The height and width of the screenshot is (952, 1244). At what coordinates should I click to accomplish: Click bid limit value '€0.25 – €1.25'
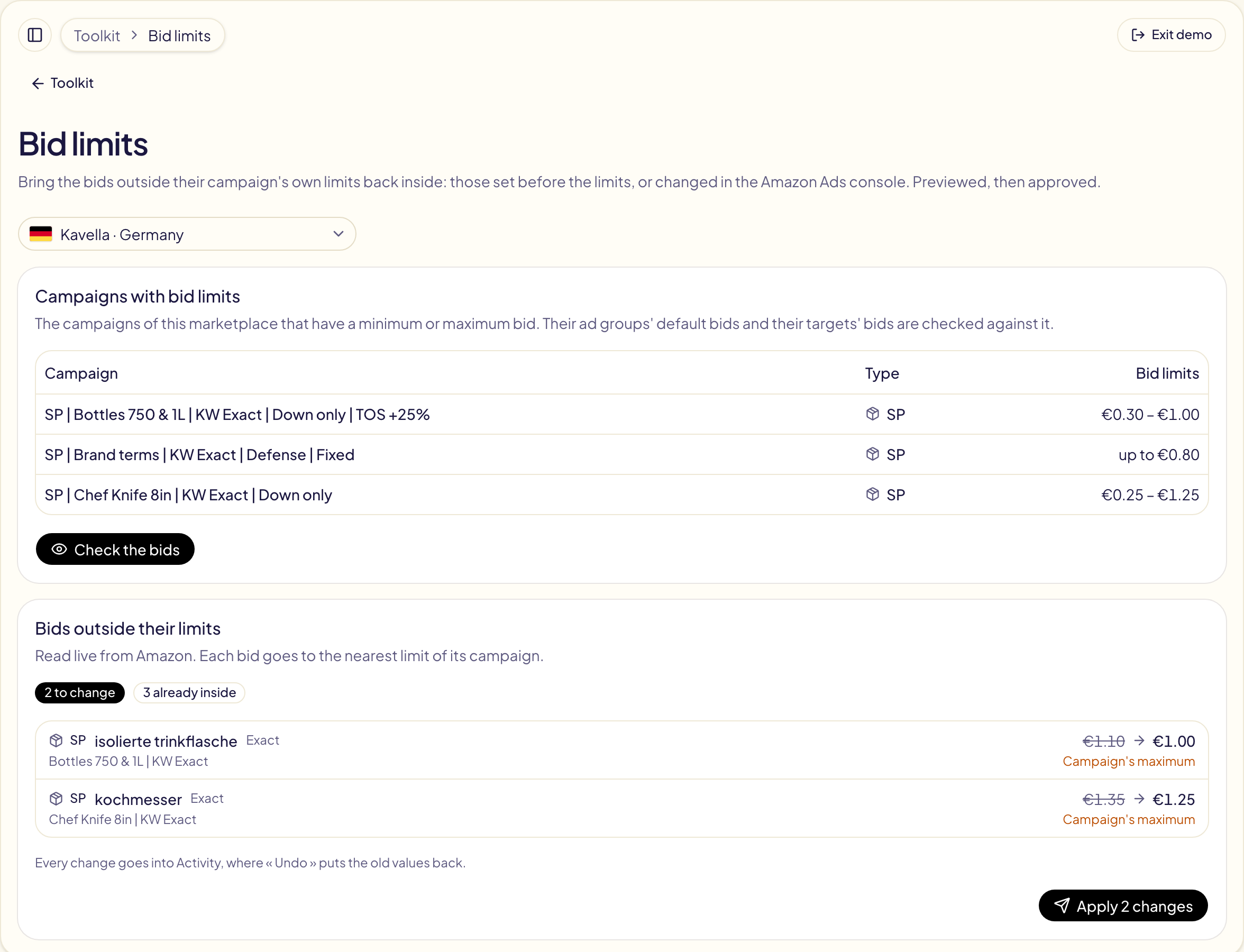tap(1150, 495)
